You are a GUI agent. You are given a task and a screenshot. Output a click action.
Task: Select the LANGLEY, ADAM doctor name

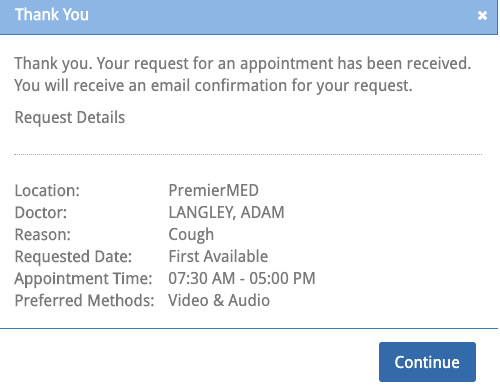click(226, 212)
